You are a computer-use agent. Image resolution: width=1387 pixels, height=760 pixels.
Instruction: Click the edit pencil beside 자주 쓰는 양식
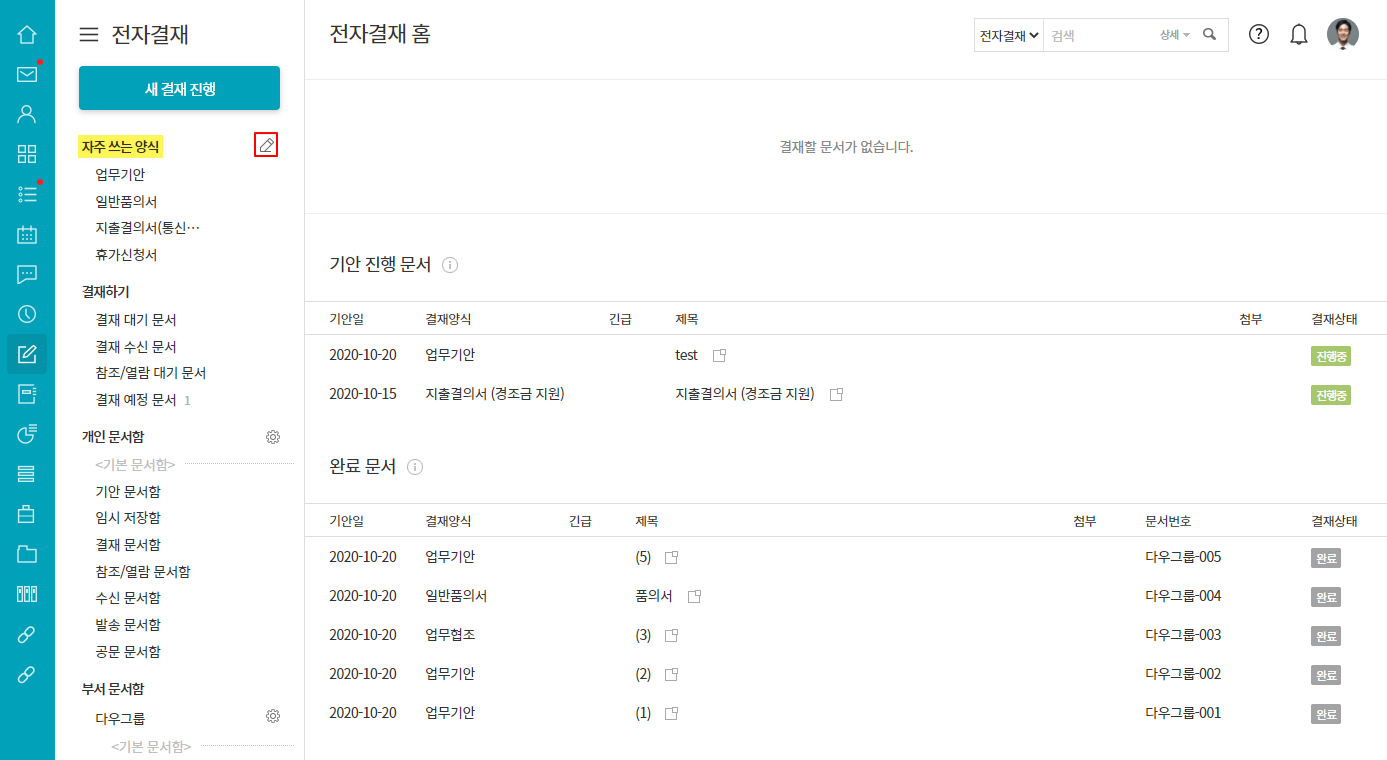pyautogui.click(x=266, y=146)
